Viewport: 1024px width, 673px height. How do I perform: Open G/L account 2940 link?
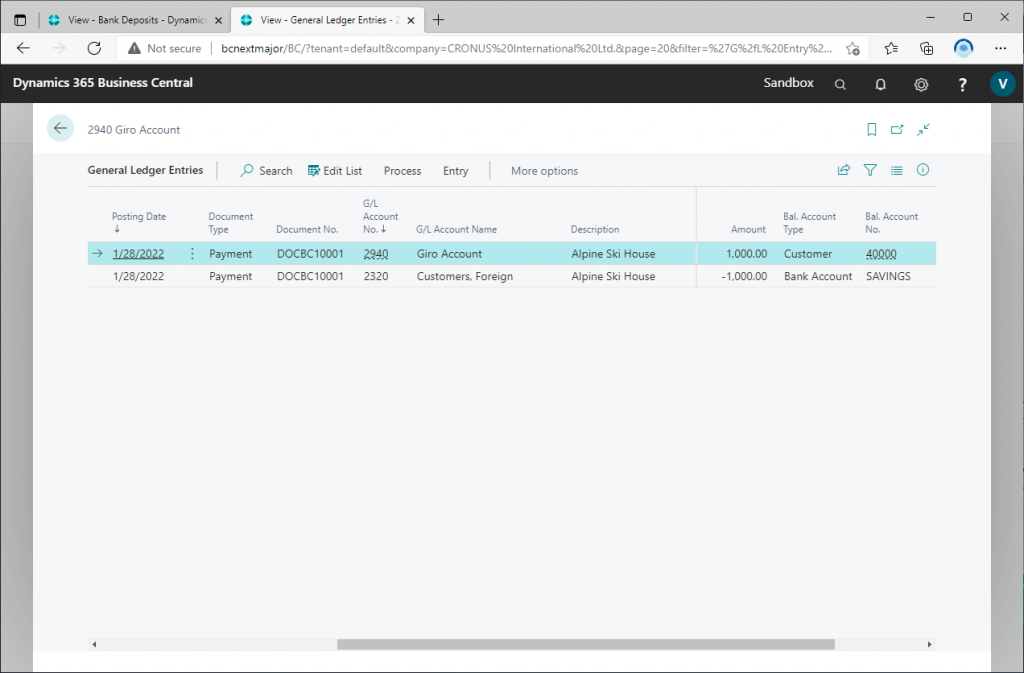point(376,254)
